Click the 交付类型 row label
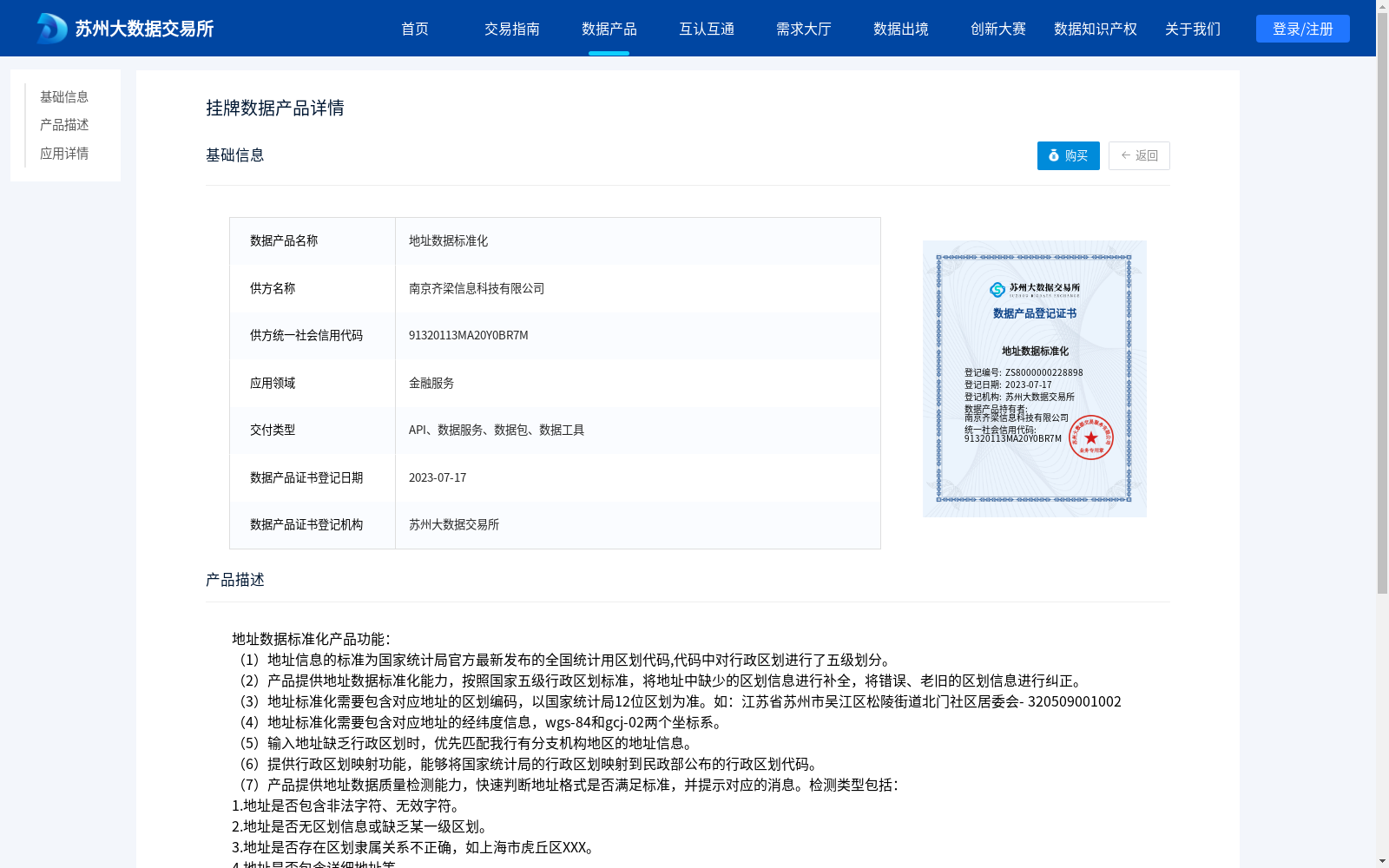The width and height of the screenshot is (1389, 868). coord(273,431)
